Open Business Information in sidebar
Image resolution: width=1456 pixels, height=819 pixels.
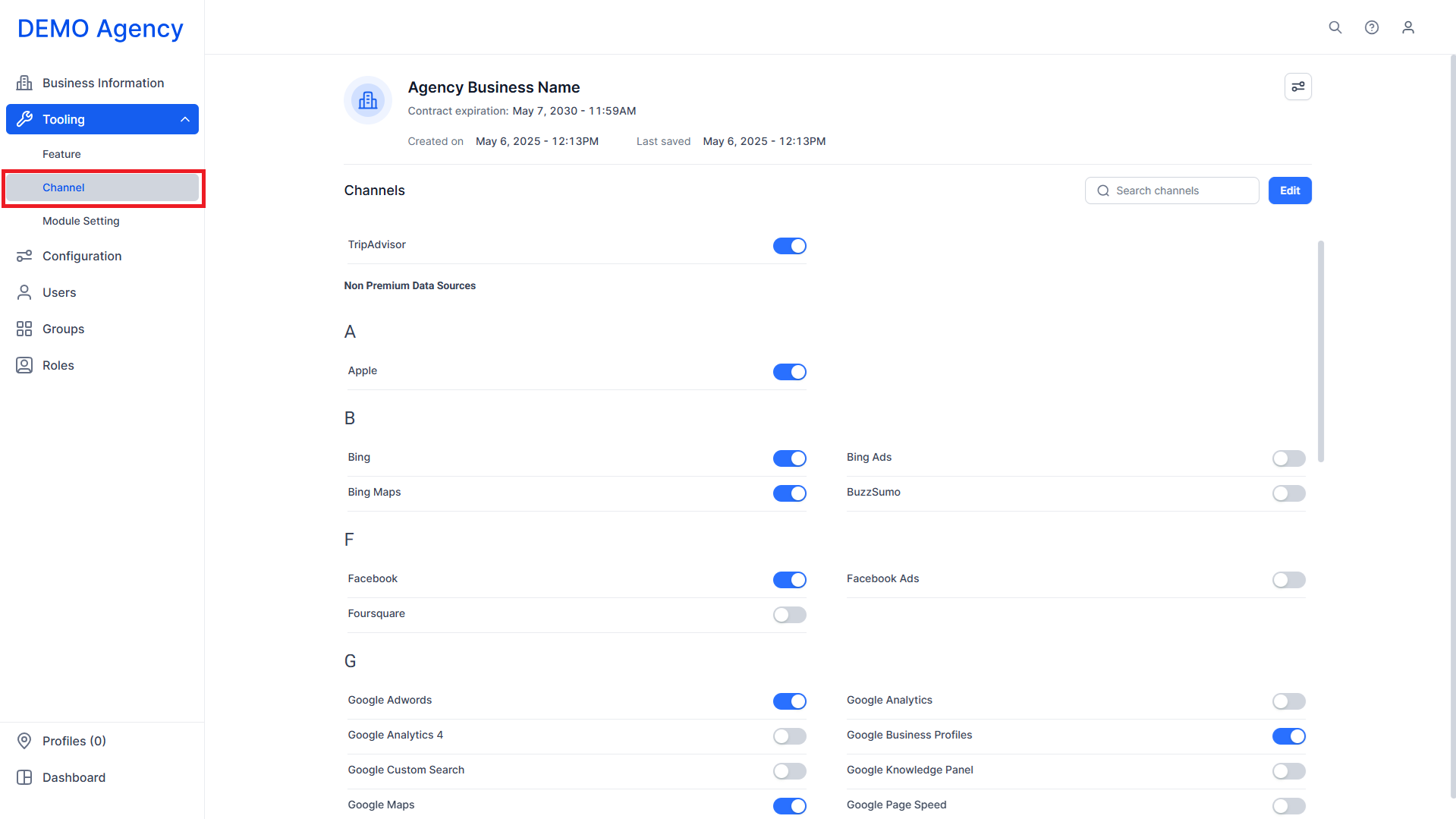[x=102, y=83]
